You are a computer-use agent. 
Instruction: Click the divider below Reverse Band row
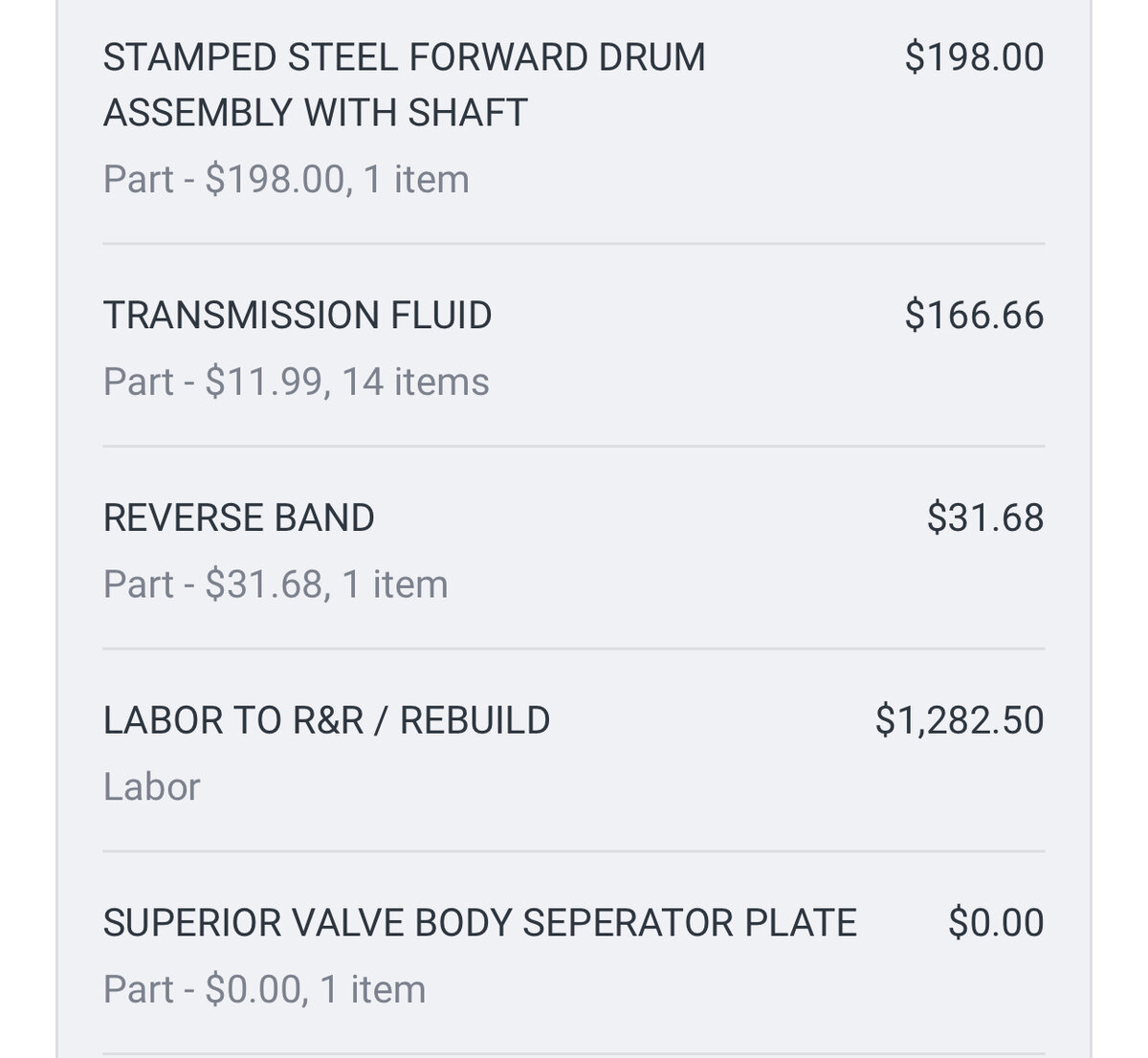coord(574,649)
